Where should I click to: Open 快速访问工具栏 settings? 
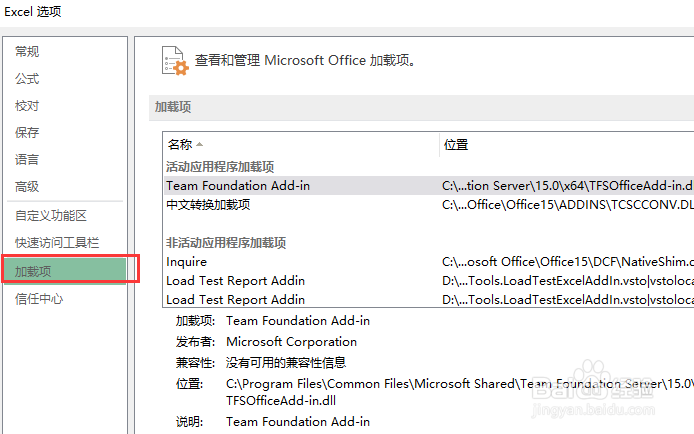57,242
